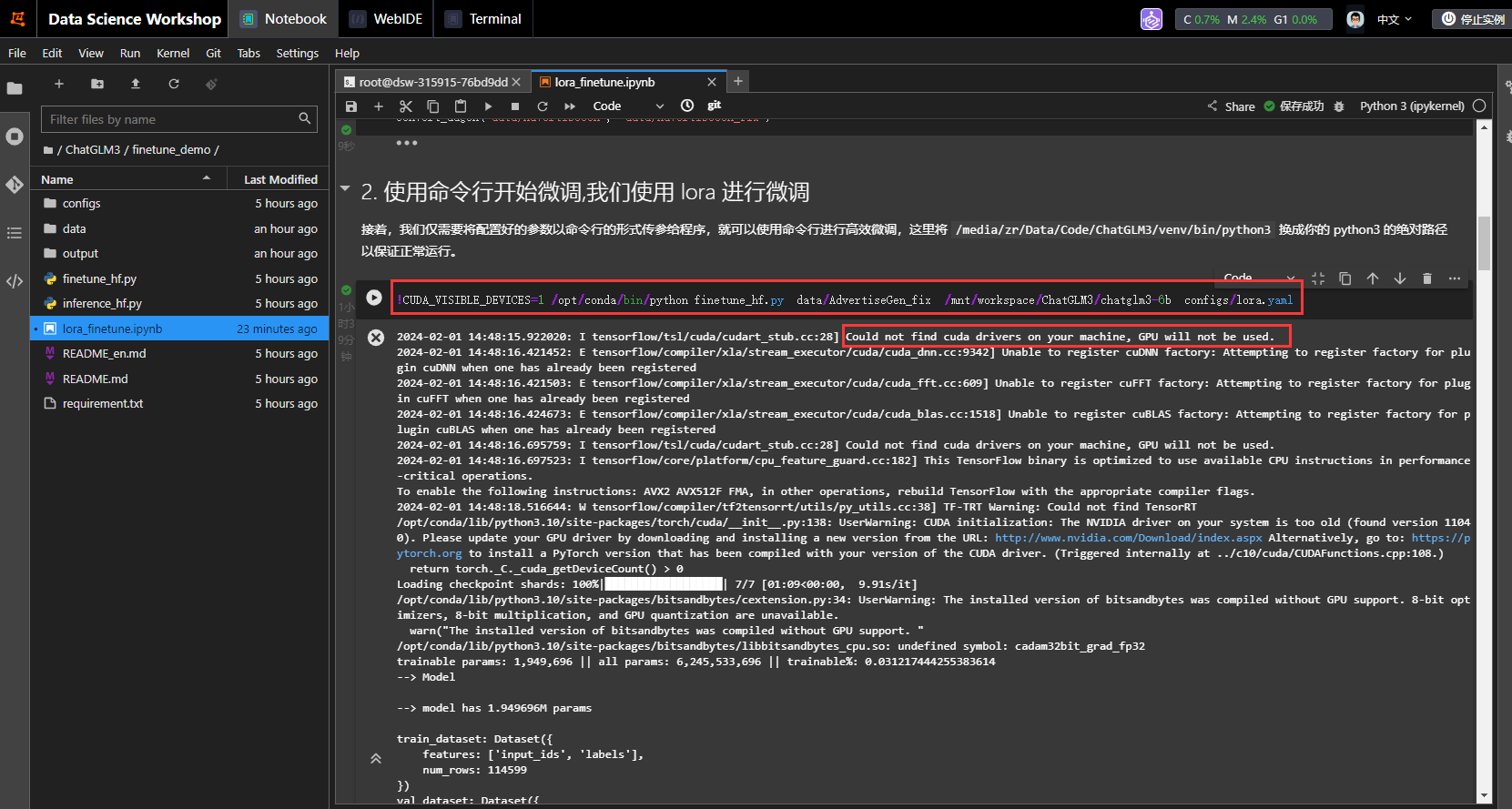
Task: Clear cell output with the X circle icon
Action: pyautogui.click(x=375, y=338)
